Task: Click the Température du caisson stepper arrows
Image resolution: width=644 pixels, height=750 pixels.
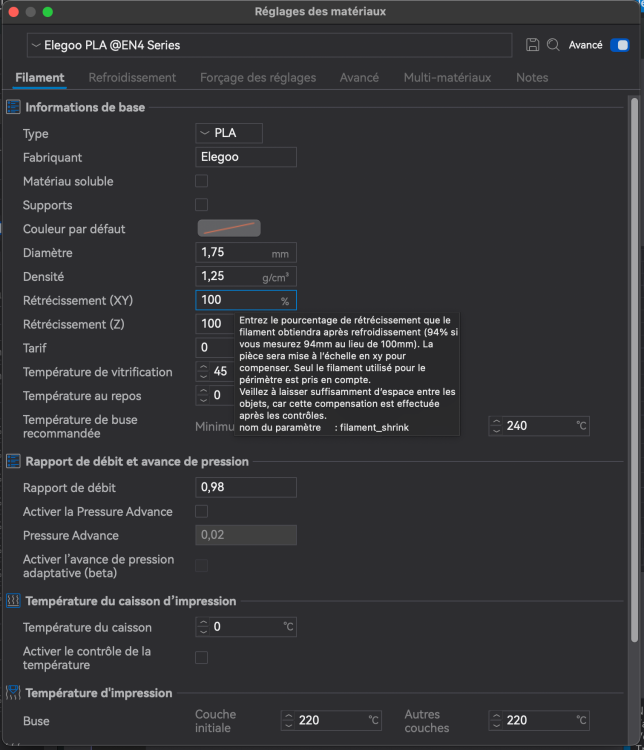Action: [204, 627]
